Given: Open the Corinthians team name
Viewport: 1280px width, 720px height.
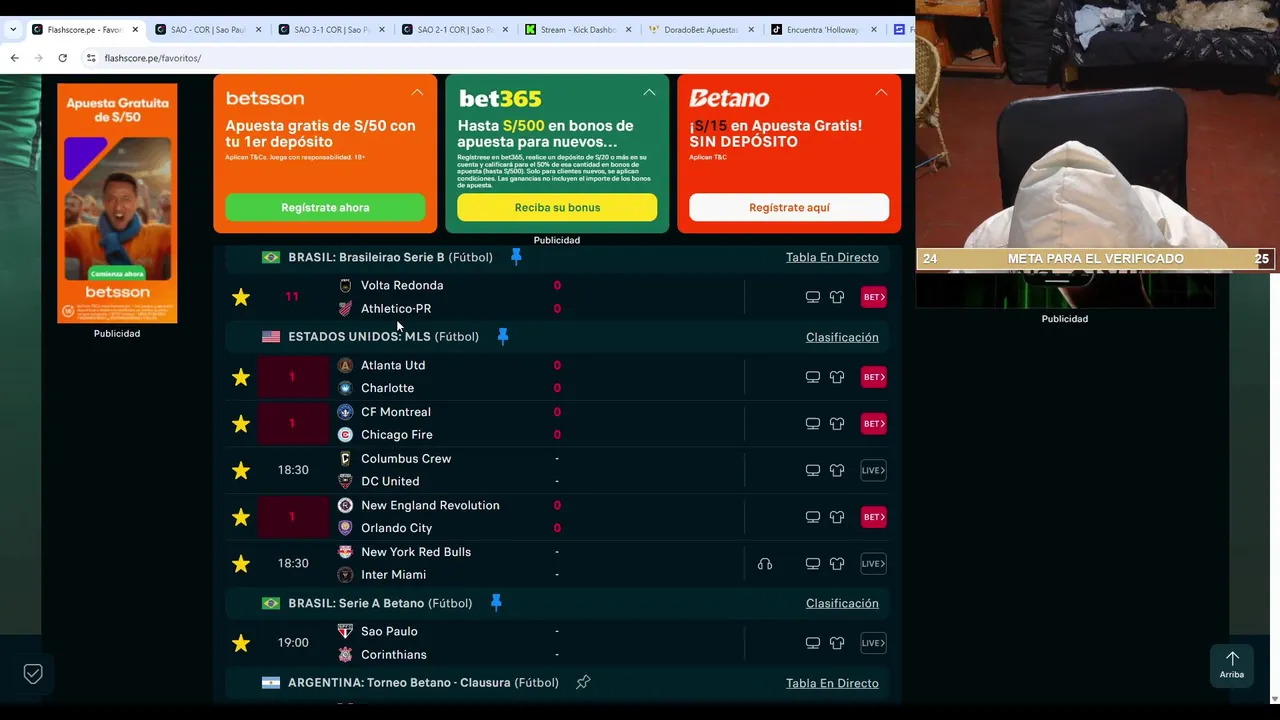Looking at the screenshot, I should pos(393,655).
